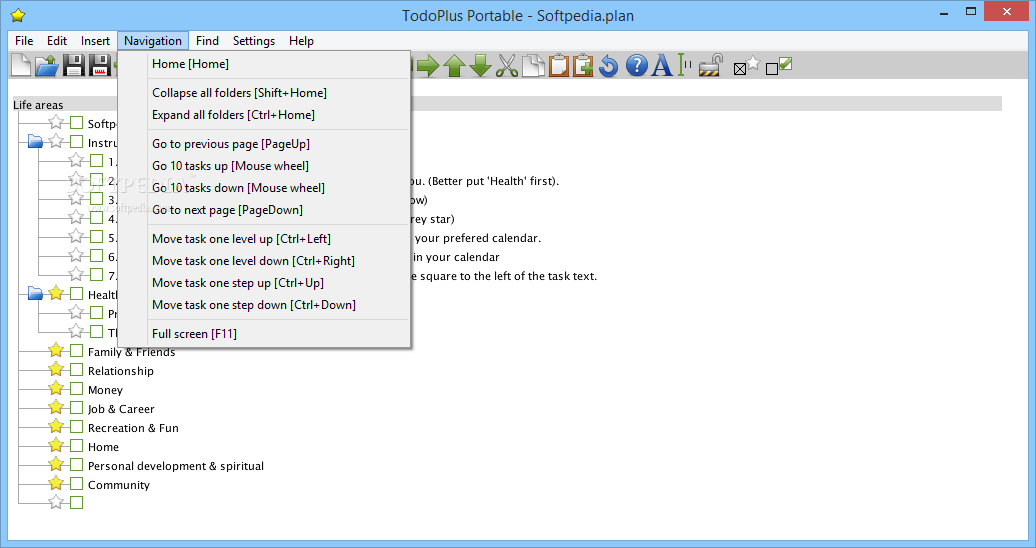Cut the task with the scissors icon
This screenshot has height=548, width=1036.
[507, 65]
